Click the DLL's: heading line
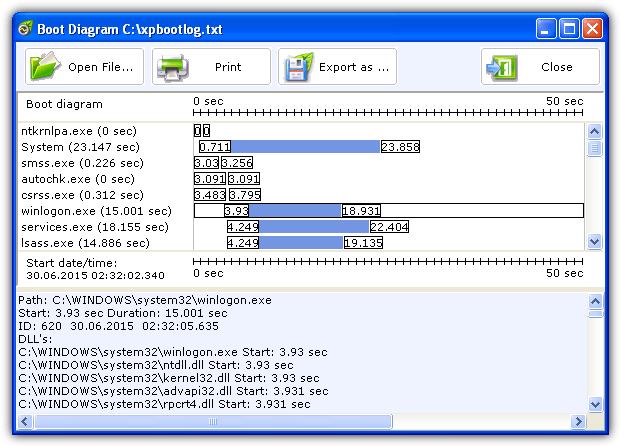This screenshot has height=446, width=621. click(x=35, y=339)
